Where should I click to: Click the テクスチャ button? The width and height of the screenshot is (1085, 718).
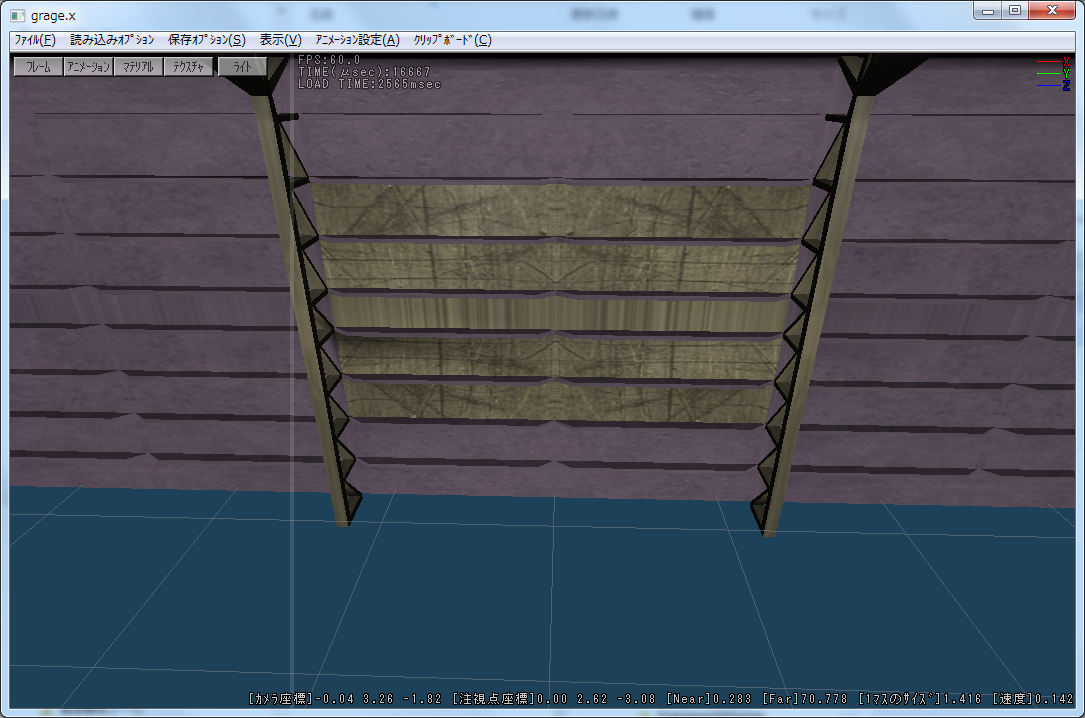click(188, 67)
